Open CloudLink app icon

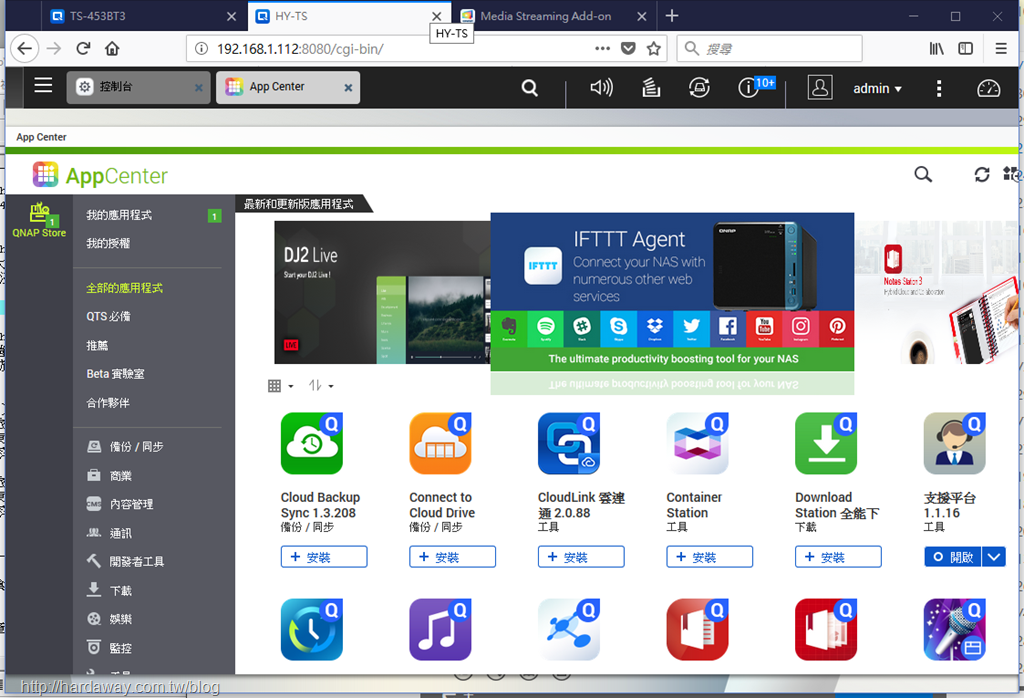[569, 443]
